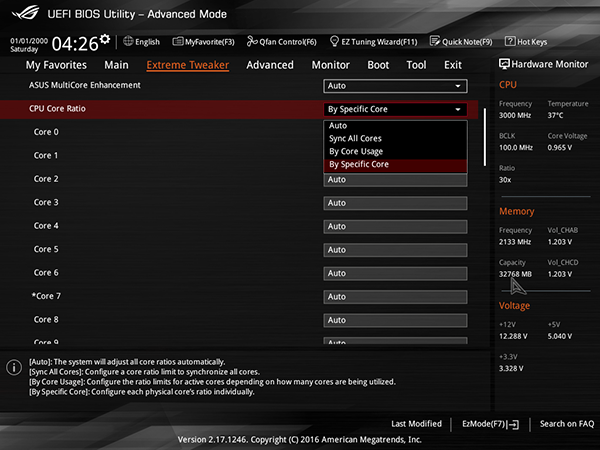The height and width of the screenshot is (450, 600).
Task: Click the EzMode exit arrow icon
Action: pos(513,424)
